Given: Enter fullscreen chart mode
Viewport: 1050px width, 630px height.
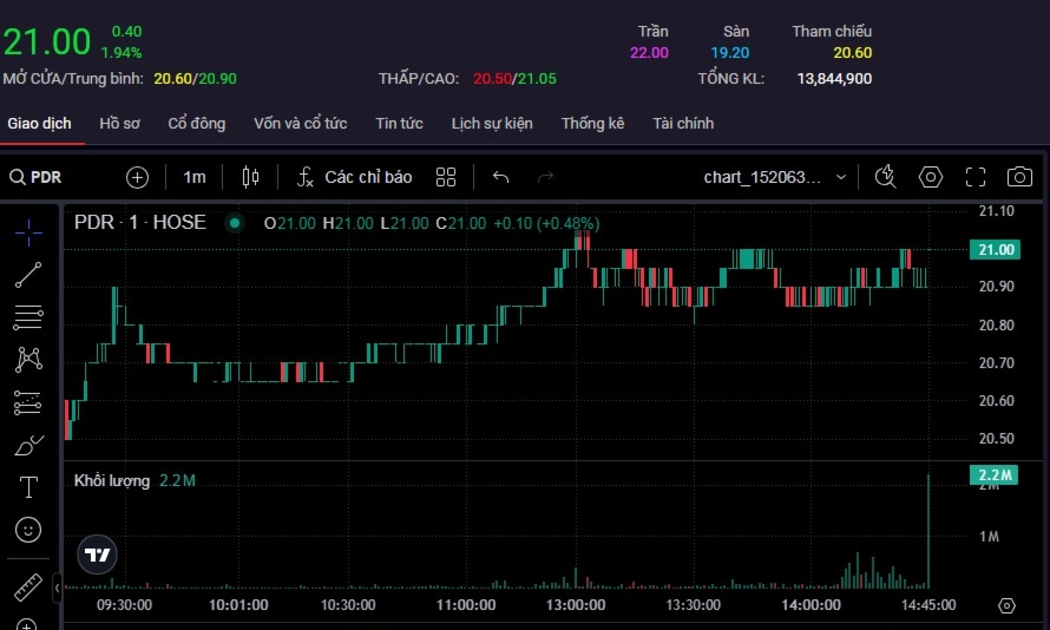Looking at the screenshot, I should pos(975,177).
